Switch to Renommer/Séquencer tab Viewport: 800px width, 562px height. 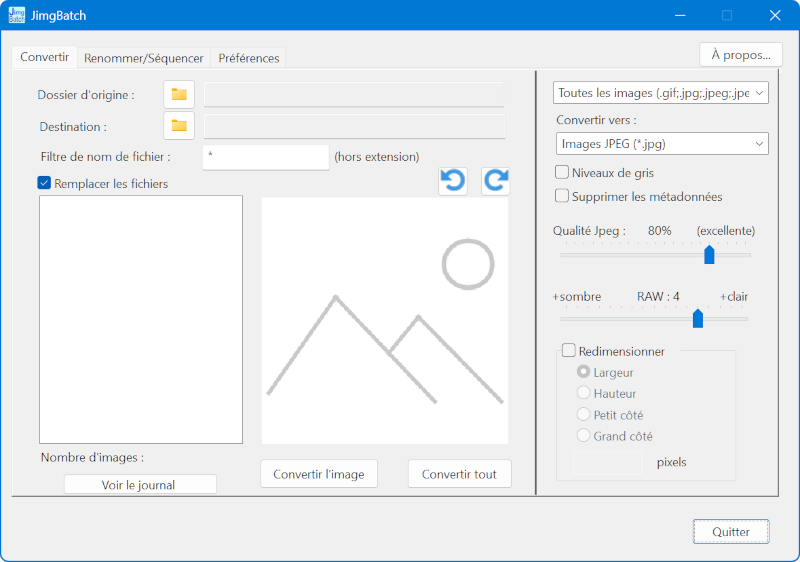[144, 58]
